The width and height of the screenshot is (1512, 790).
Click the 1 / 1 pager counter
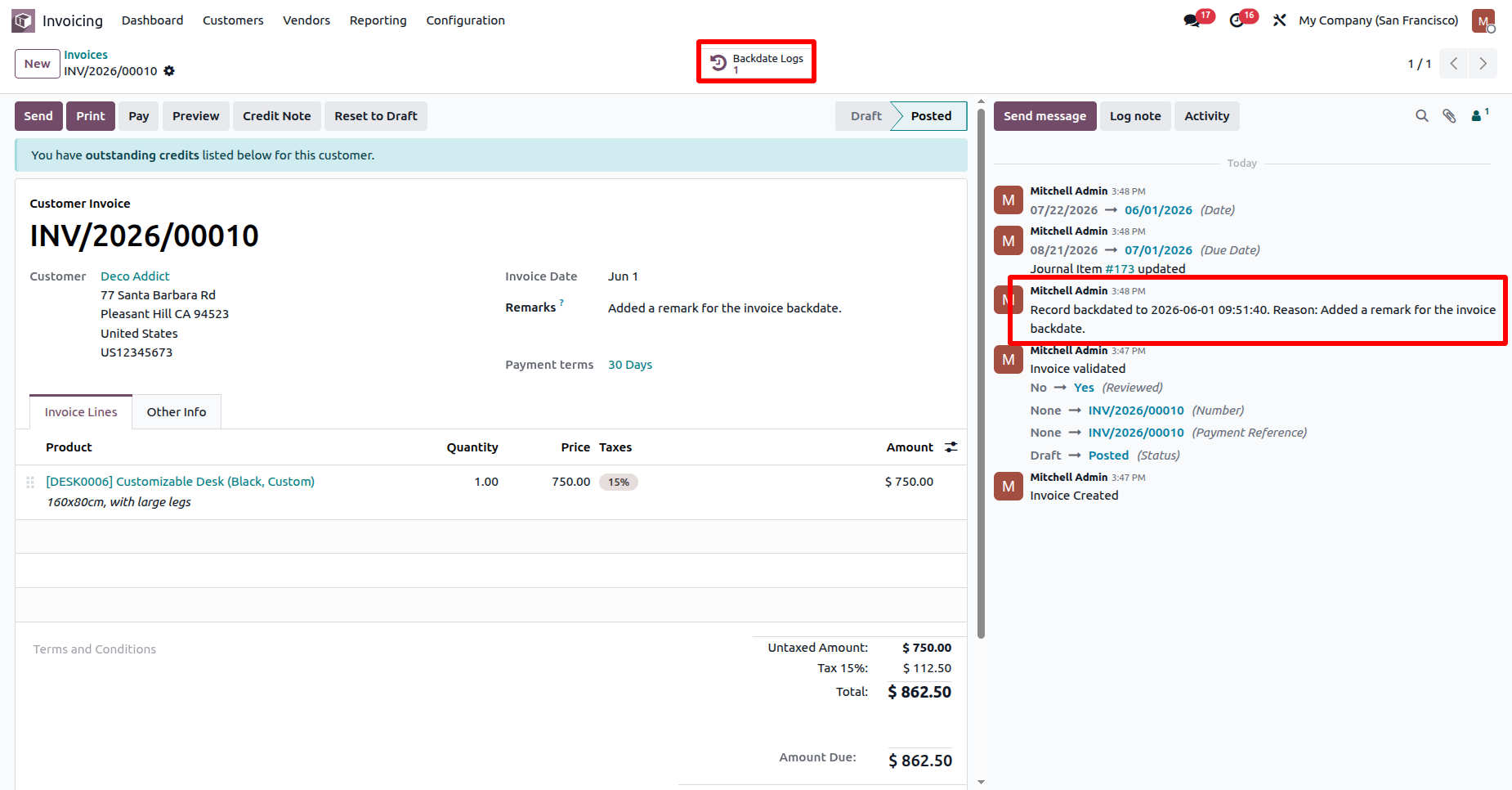click(1419, 64)
